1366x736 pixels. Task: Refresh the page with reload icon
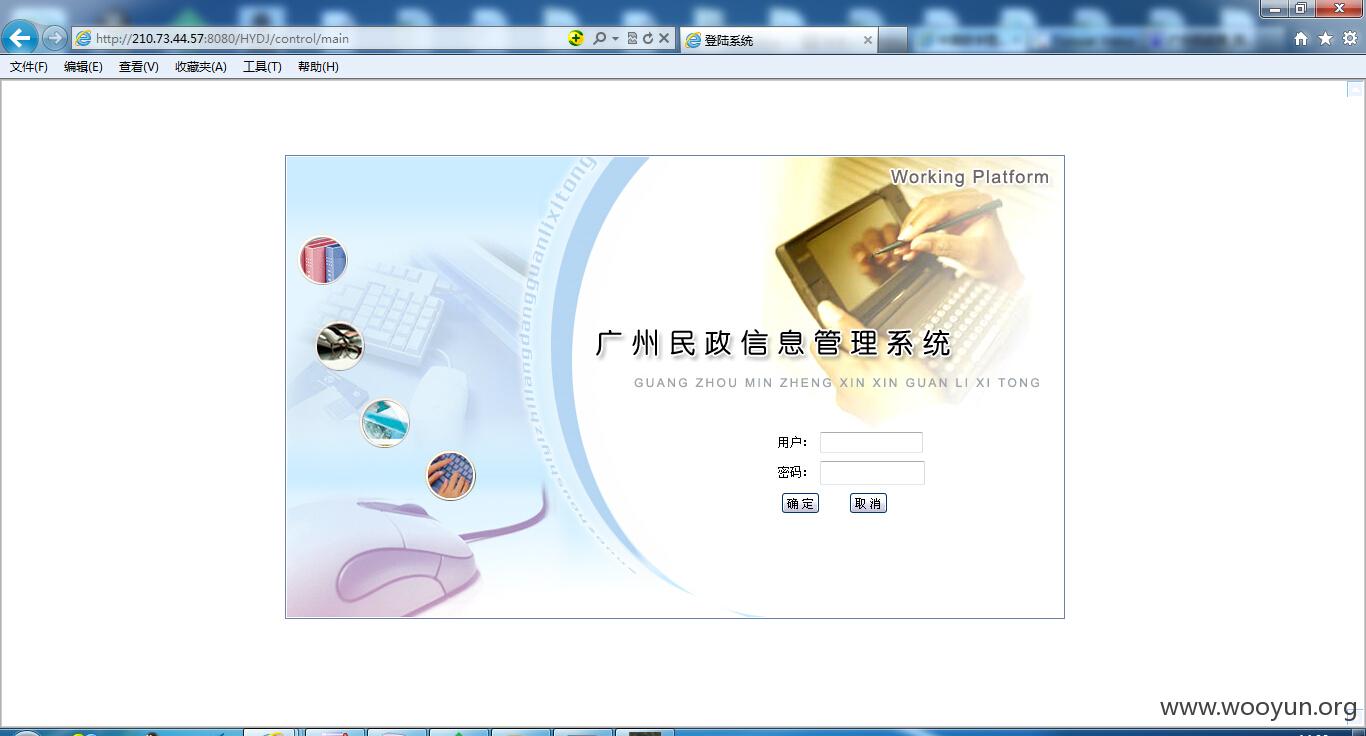(647, 38)
